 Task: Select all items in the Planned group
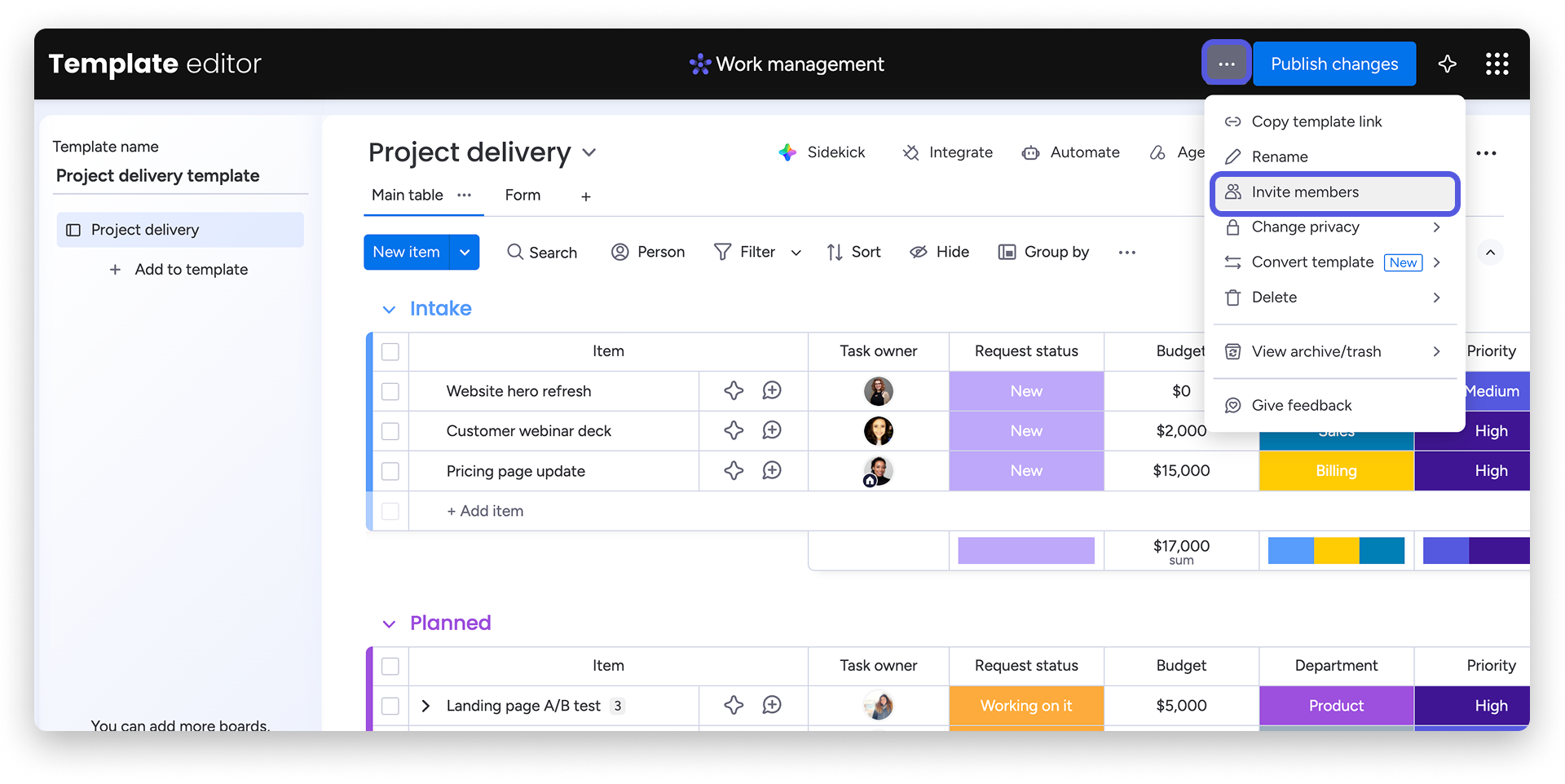(x=390, y=666)
